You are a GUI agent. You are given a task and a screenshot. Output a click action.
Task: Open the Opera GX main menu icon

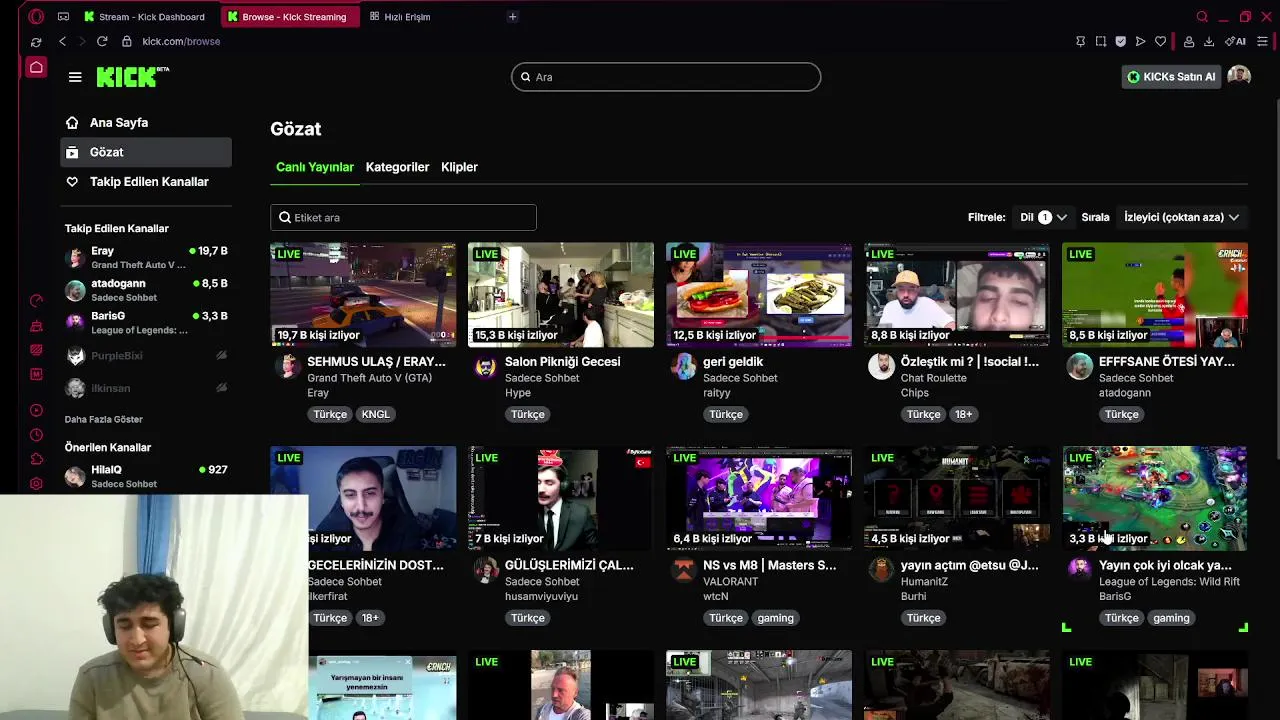(36, 16)
